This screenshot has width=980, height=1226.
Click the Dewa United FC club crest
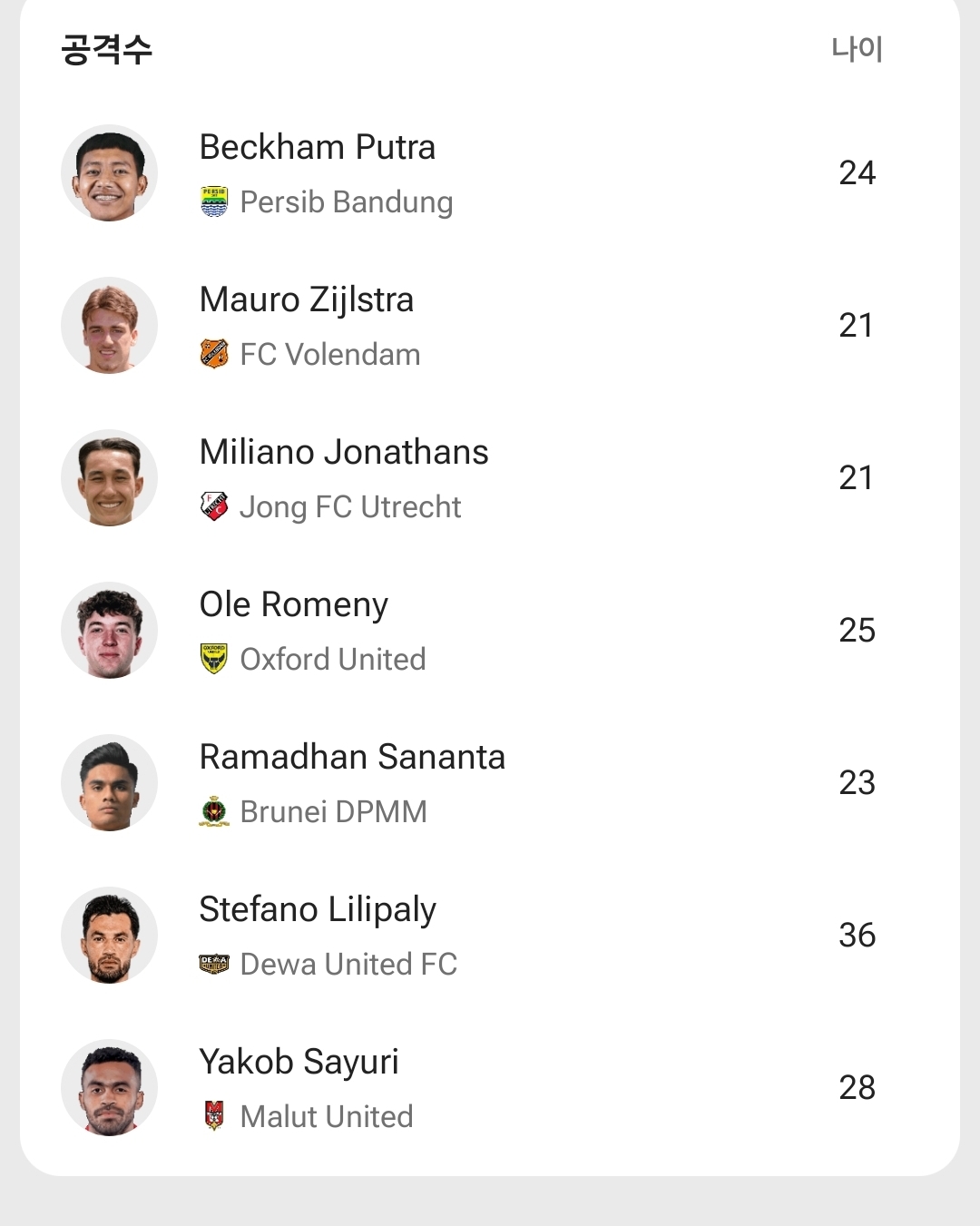coord(214,964)
